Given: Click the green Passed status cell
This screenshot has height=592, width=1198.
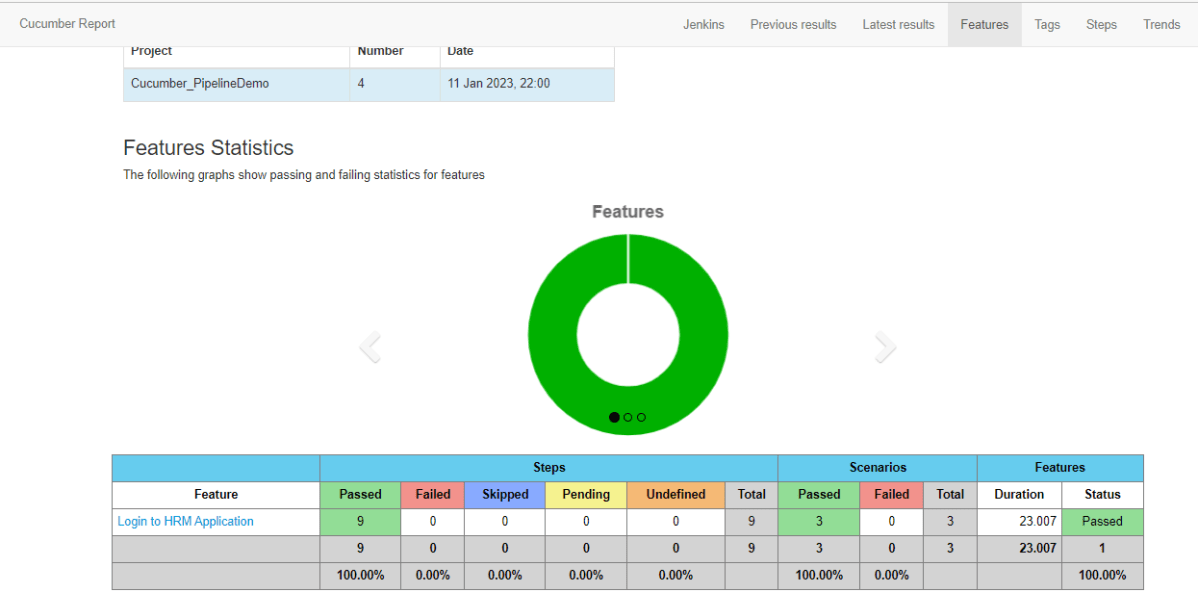Looking at the screenshot, I should pyautogui.click(x=1102, y=521).
